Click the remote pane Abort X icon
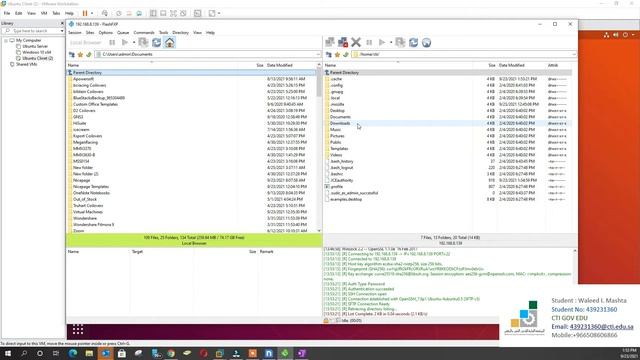The image size is (640, 360). pos(356,42)
